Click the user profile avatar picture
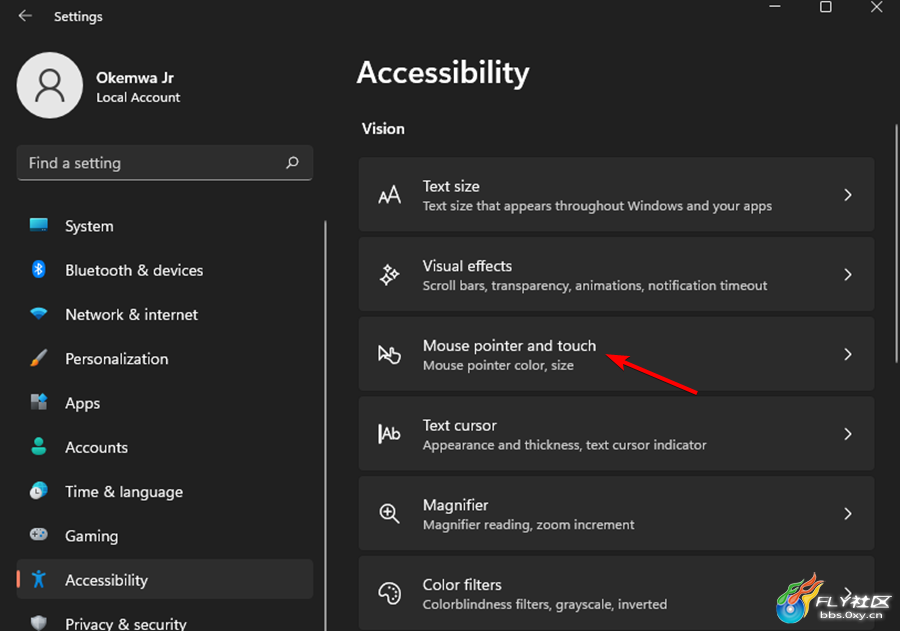The image size is (900, 631). pos(50,86)
